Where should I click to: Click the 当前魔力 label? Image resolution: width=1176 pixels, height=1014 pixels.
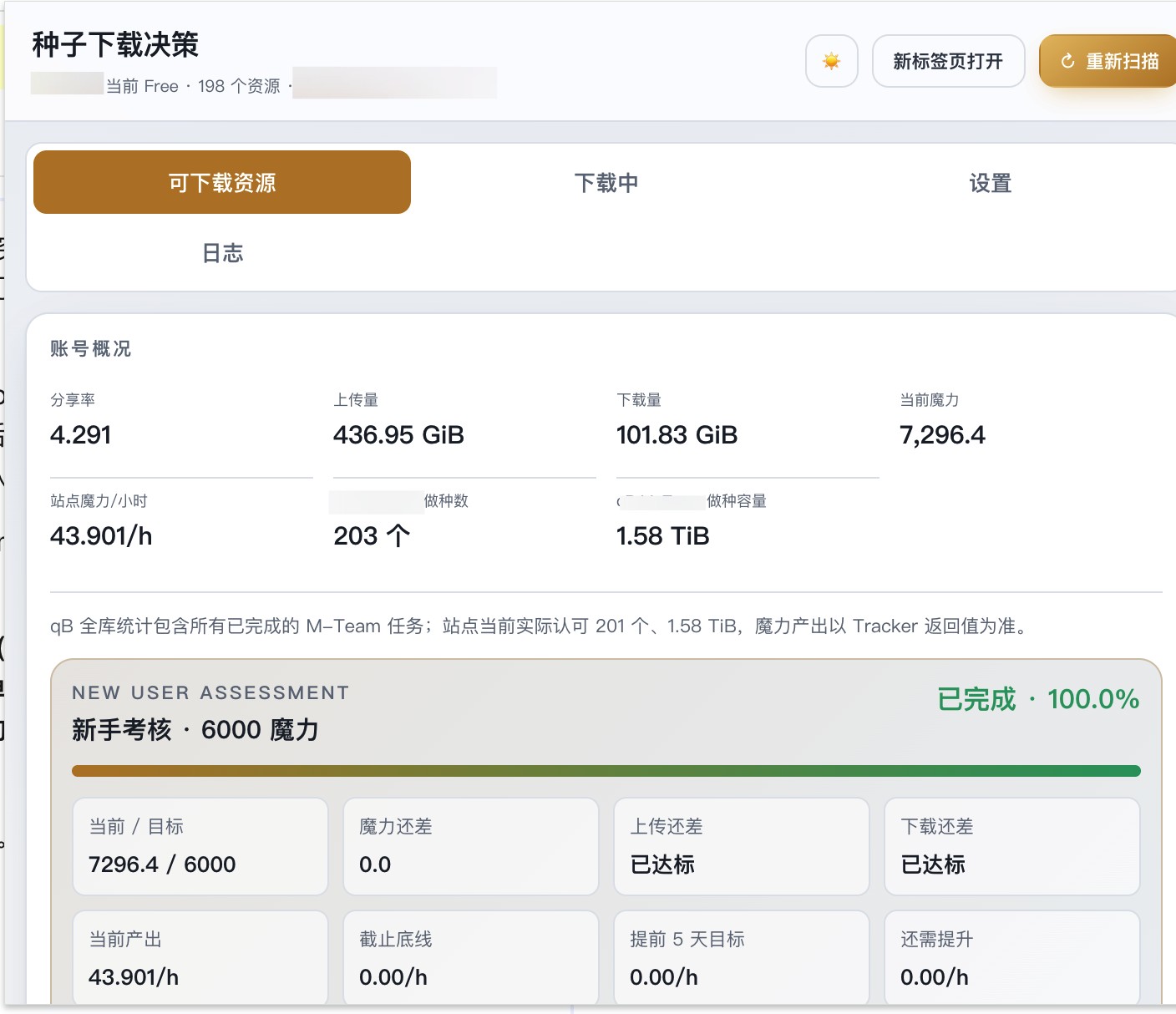[x=930, y=400]
